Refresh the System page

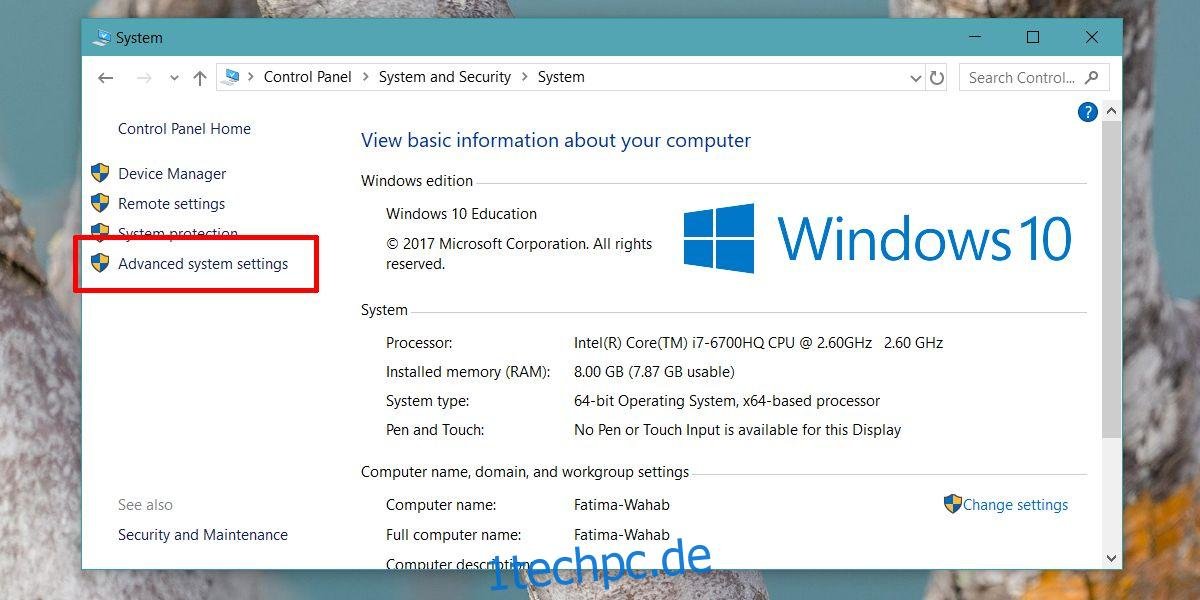pos(937,77)
